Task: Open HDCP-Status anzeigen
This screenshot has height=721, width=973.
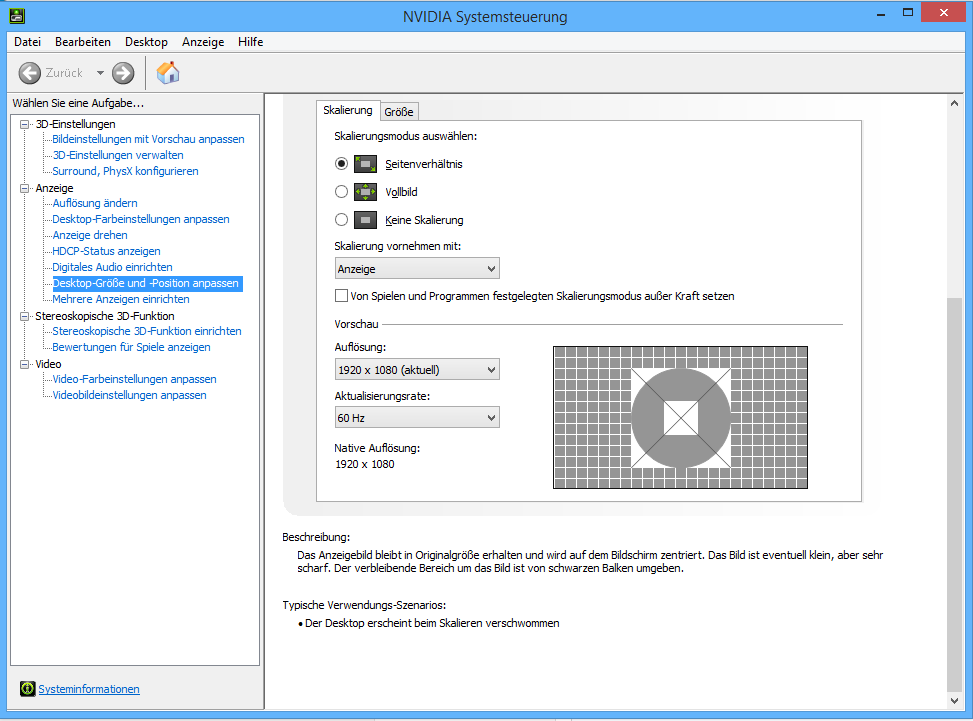Action: 106,251
